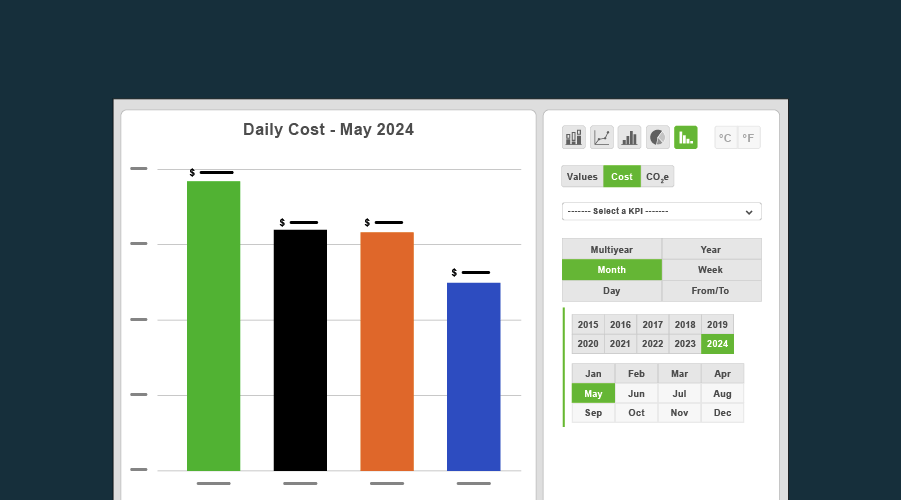Pick the month Oct
The width and height of the screenshot is (901, 500).
[x=637, y=413]
